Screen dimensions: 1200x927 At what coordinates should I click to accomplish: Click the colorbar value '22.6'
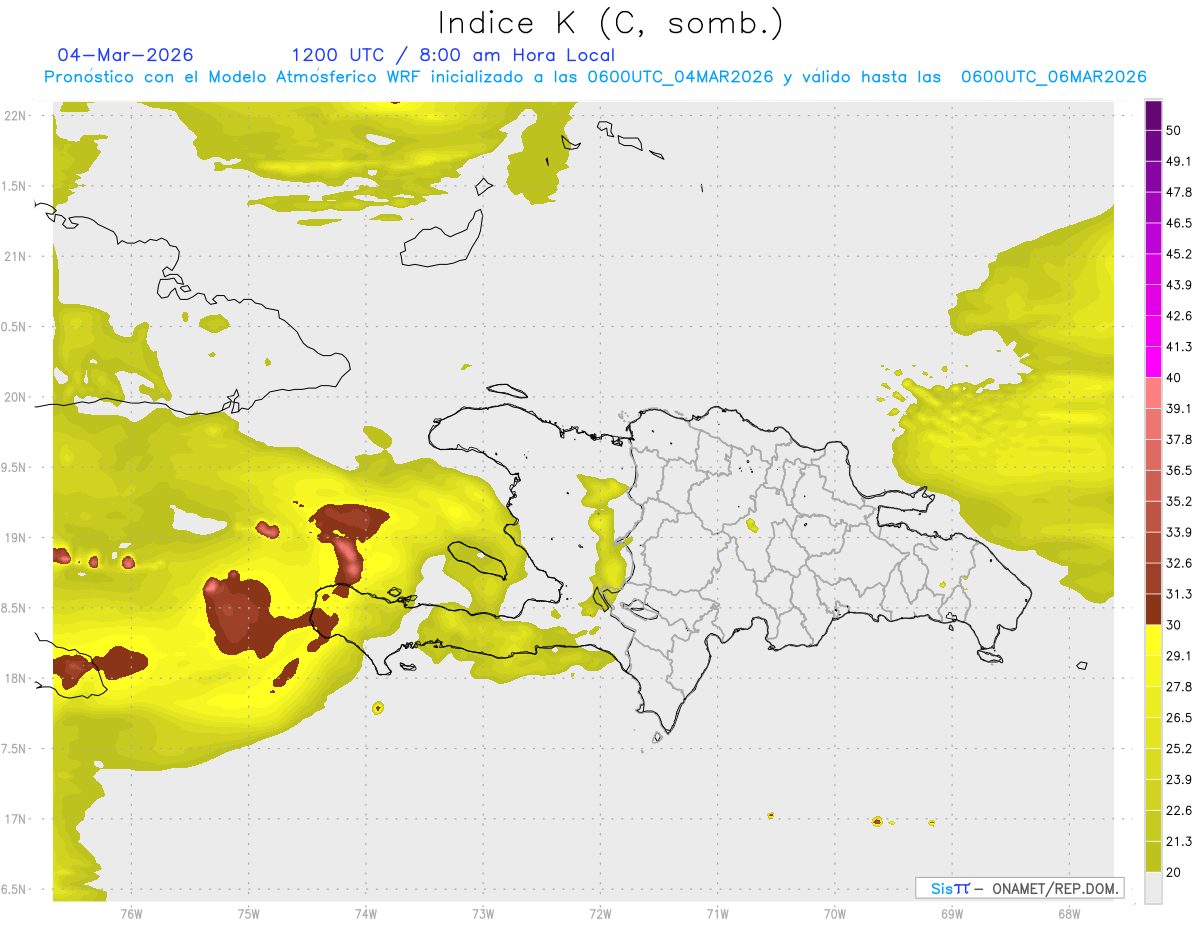(x=1178, y=811)
